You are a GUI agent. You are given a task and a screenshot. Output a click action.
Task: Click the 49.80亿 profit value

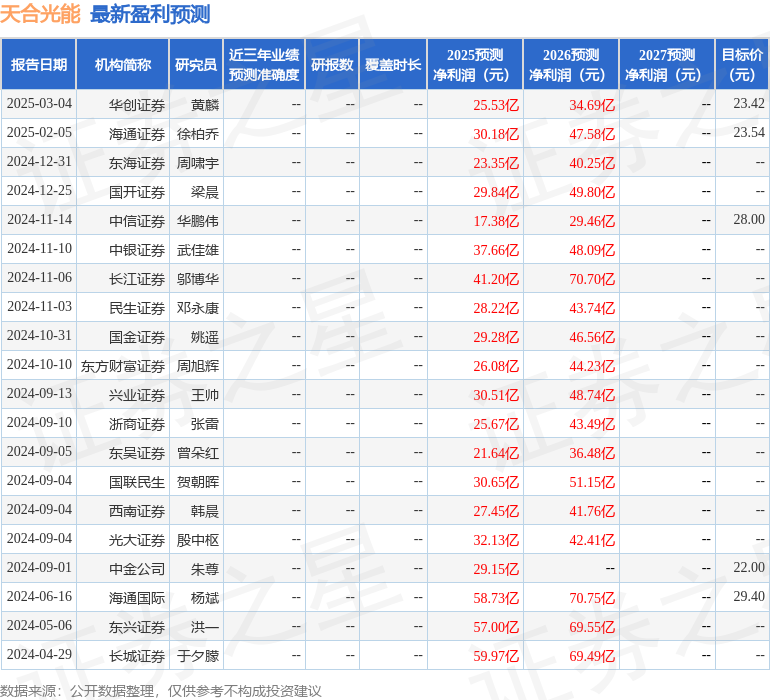(592, 192)
